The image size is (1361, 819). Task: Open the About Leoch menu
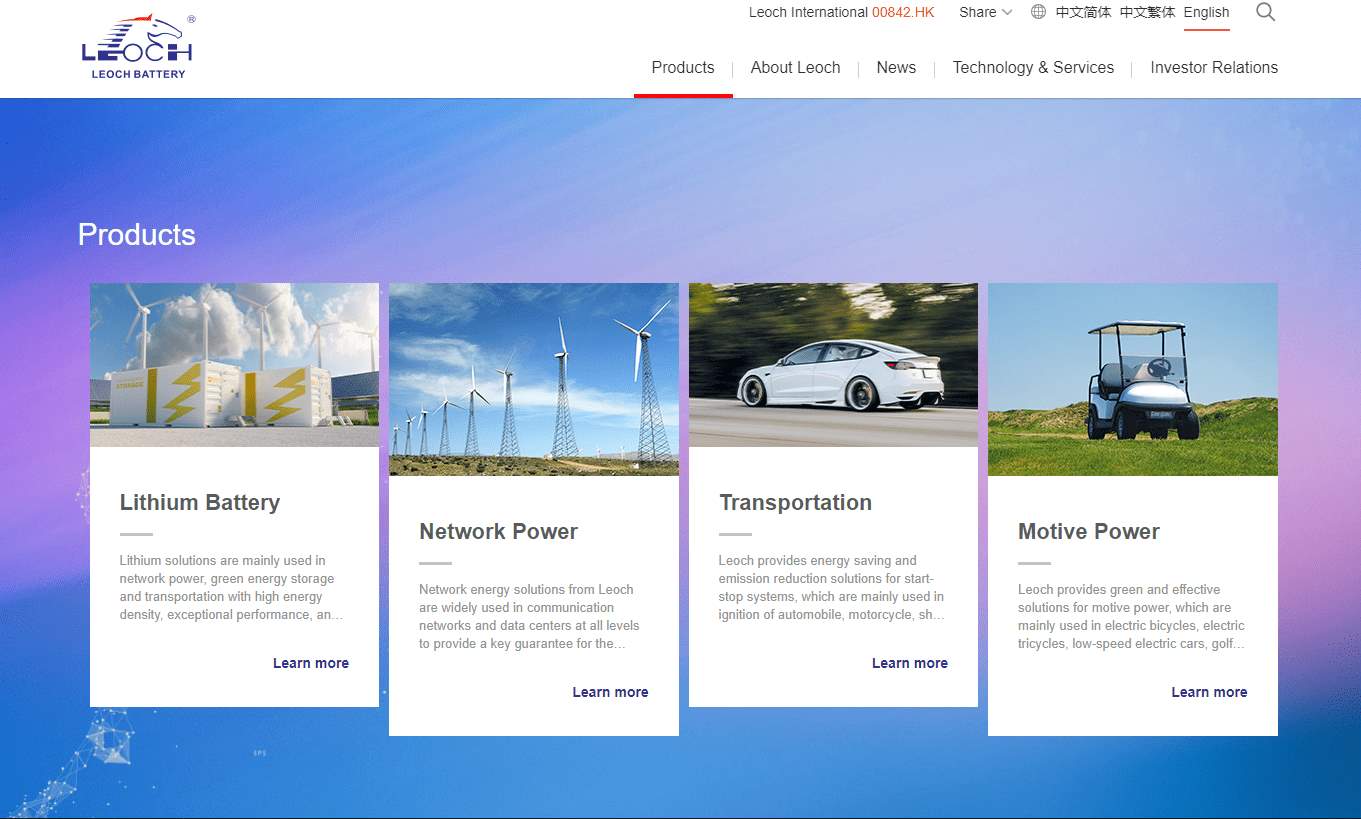point(795,68)
